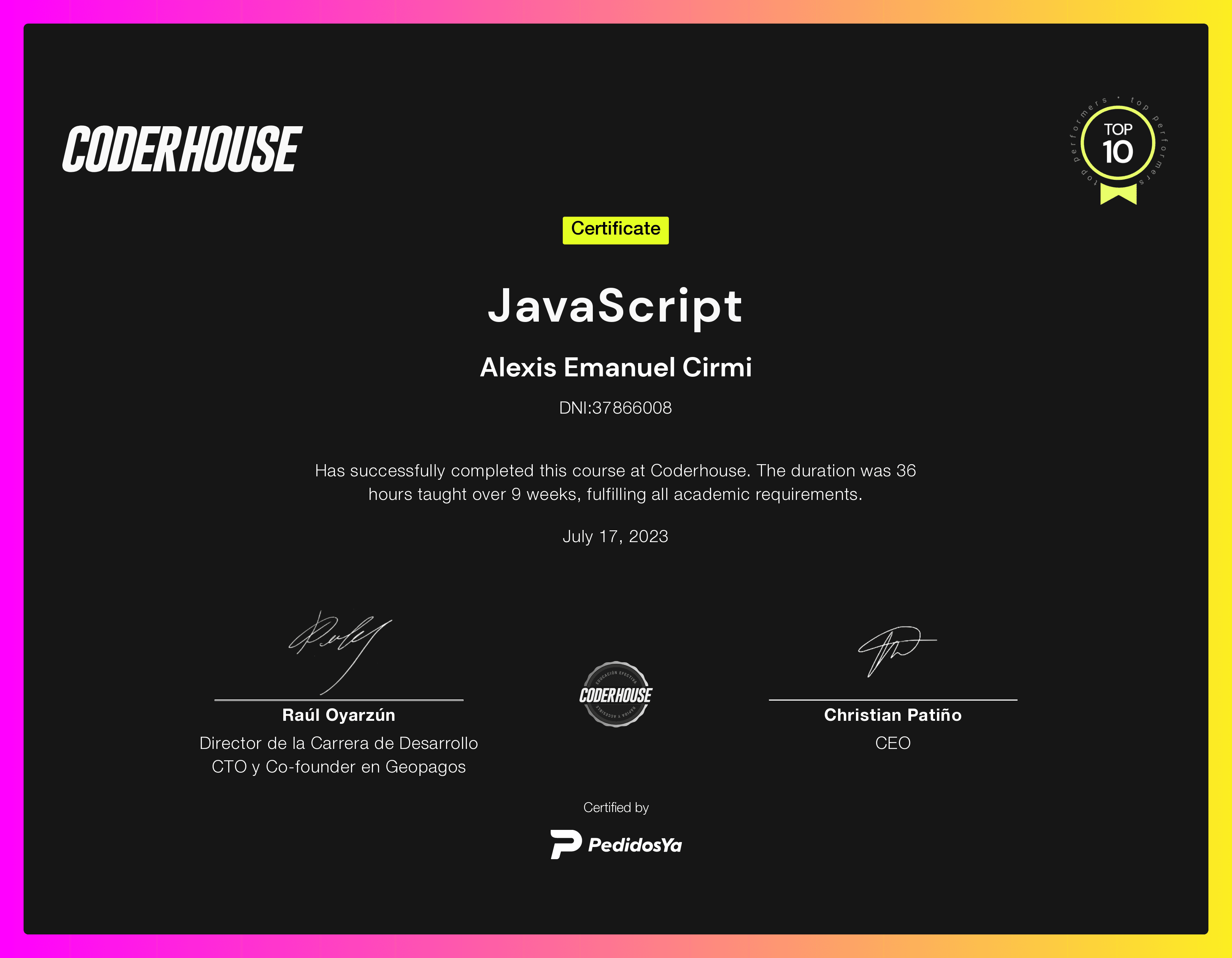Image resolution: width=1232 pixels, height=958 pixels.
Task: Click the Top 10 performers badge
Action: [x=1119, y=150]
